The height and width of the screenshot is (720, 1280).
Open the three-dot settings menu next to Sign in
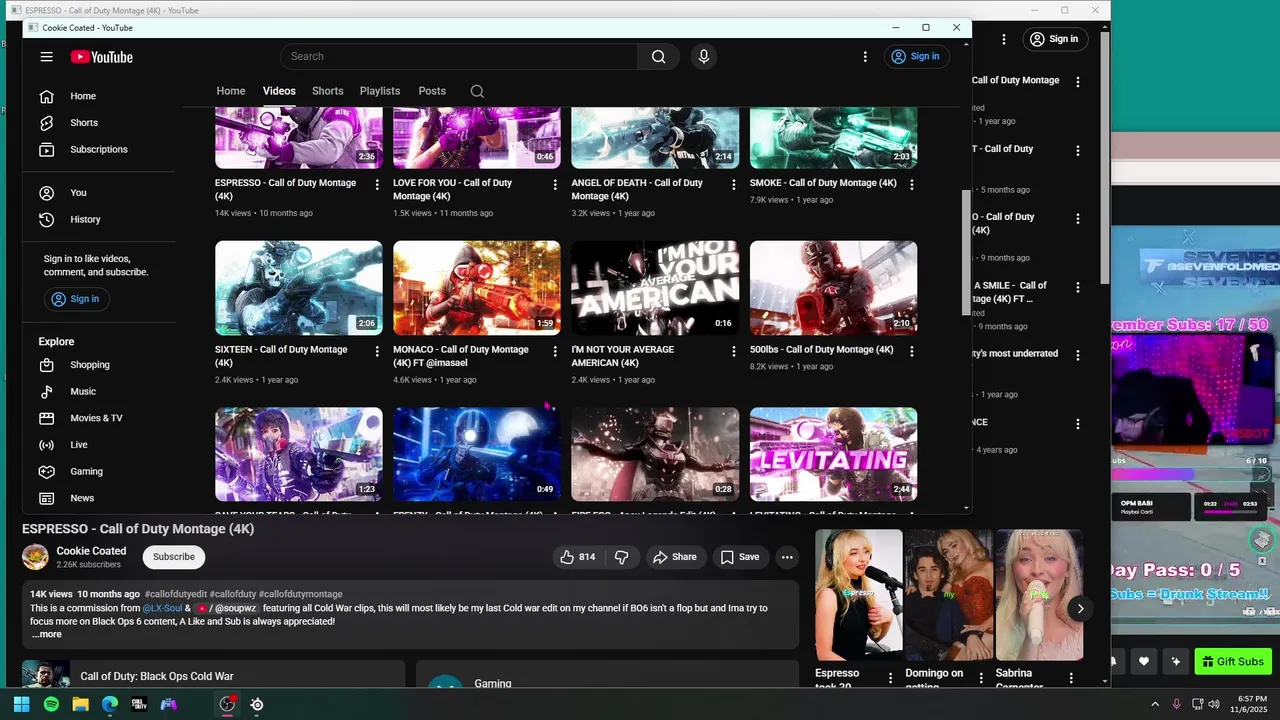(x=866, y=57)
